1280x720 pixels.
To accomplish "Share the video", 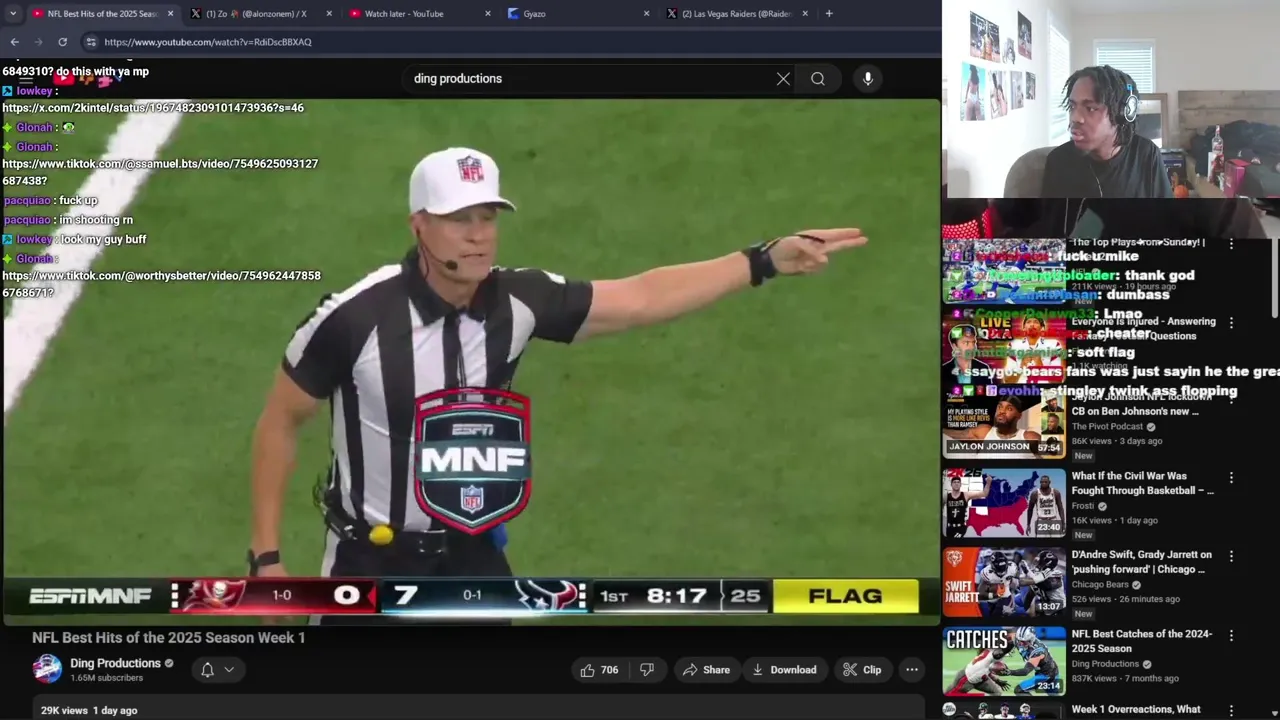I will [x=706, y=670].
